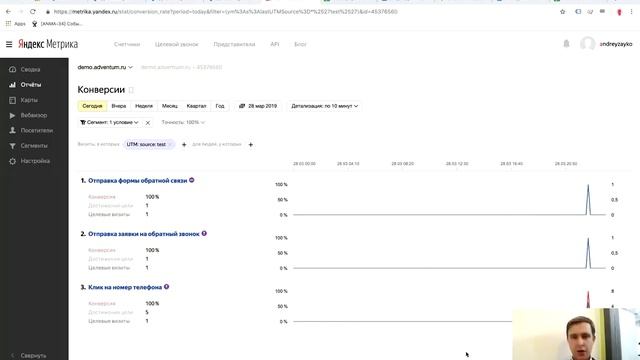This screenshot has width=640, height=360.
Task: Select the Месяц period tab
Action: coord(170,106)
